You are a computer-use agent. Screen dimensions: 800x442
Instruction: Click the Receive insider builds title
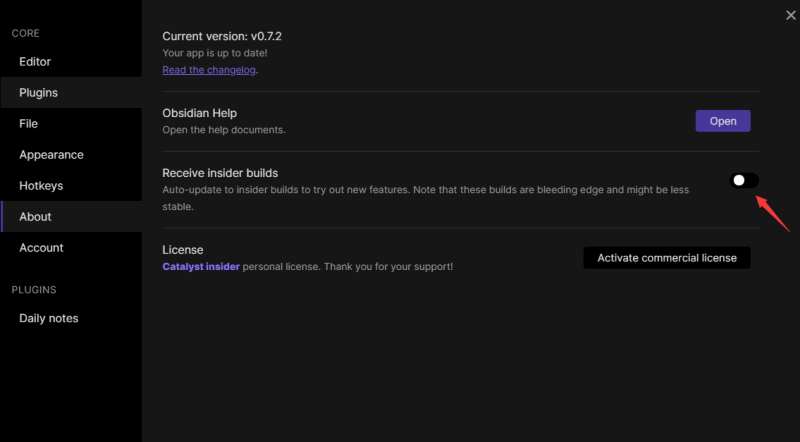[220, 173]
